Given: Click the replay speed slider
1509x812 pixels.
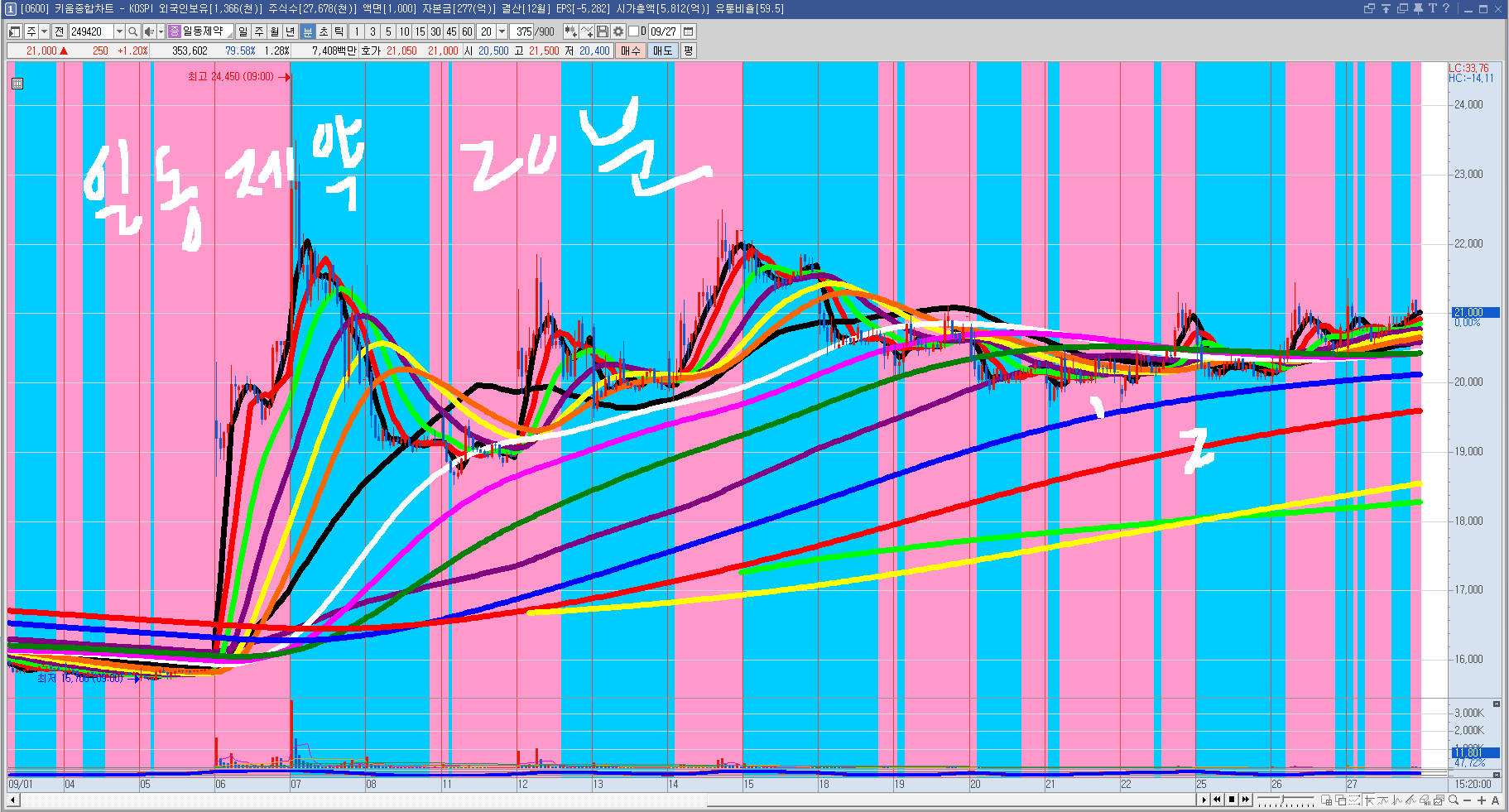Looking at the screenshot, I should pos(1286,800).
